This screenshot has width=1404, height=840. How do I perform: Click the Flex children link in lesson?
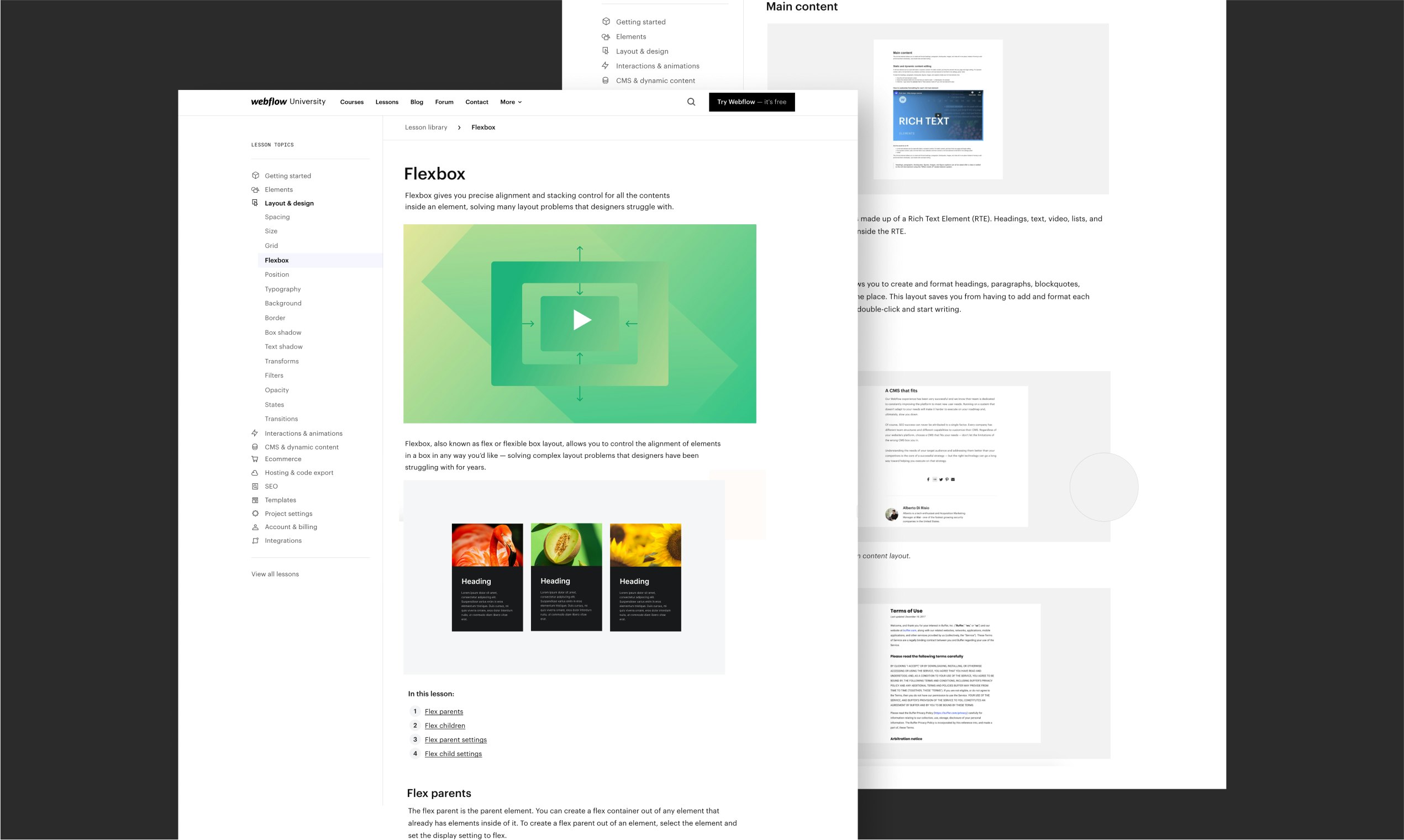coord(444,726)
